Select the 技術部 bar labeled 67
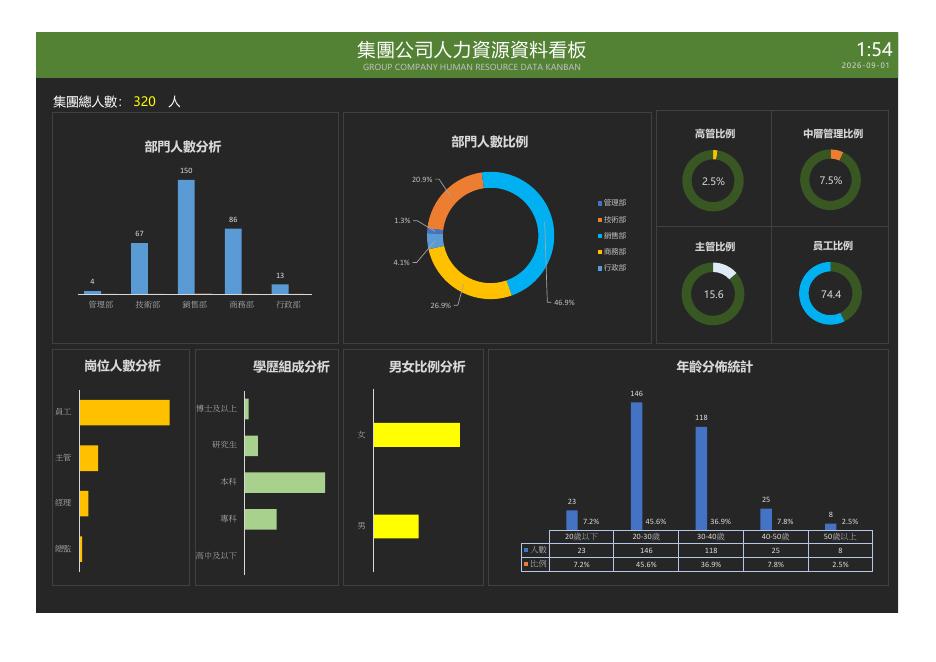This screenshot has width=936, height=662. coord(139,269)
